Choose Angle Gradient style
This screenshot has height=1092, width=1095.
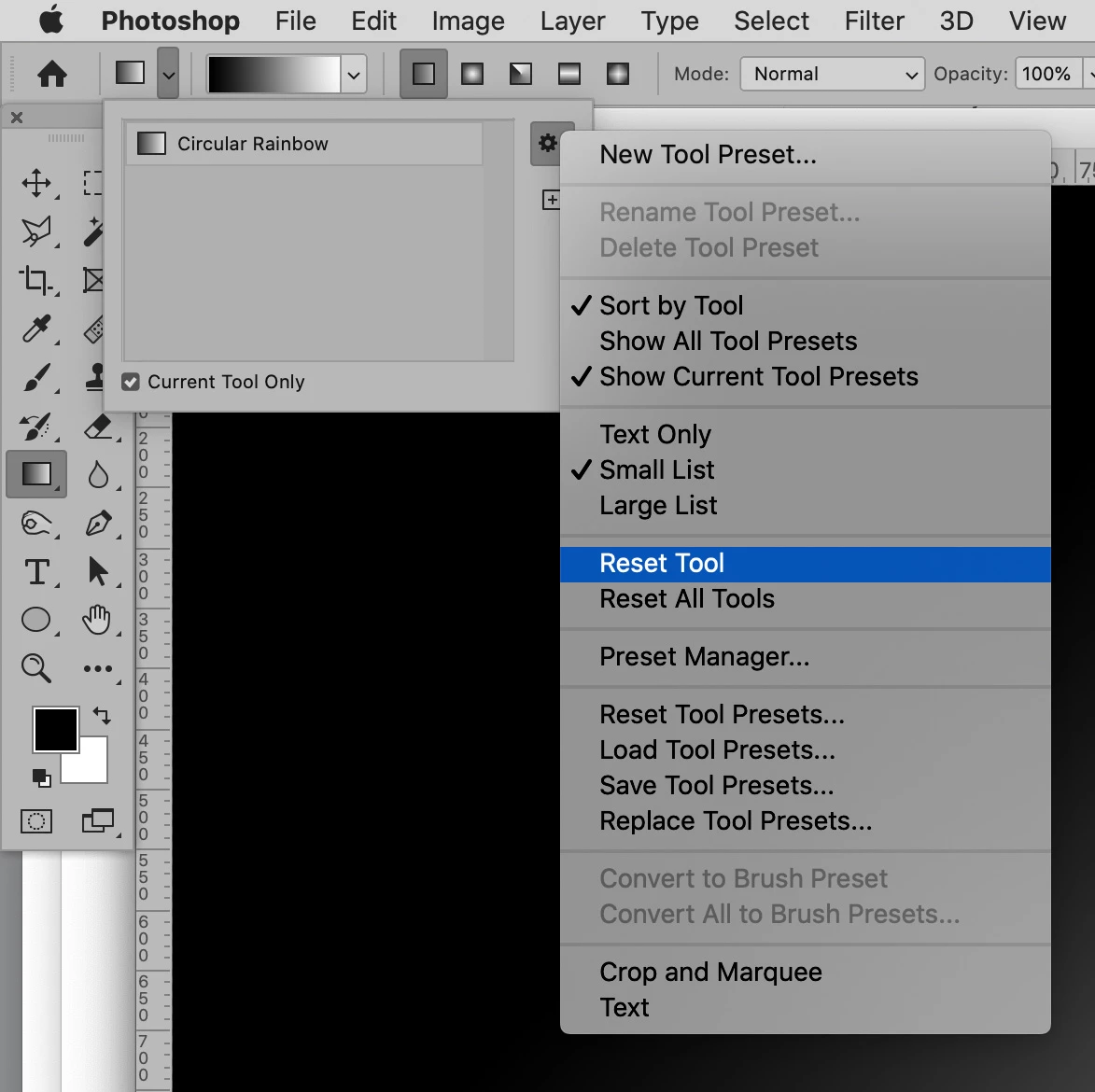(x=521, y=74)
